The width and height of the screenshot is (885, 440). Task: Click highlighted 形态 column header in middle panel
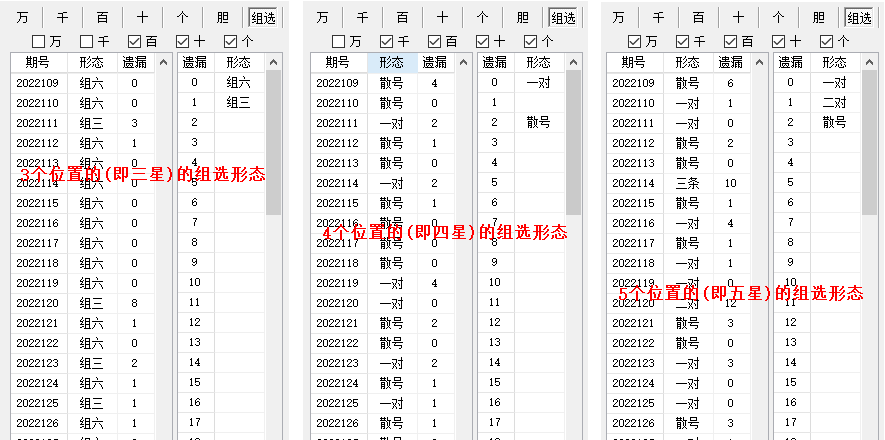point(392,62)
